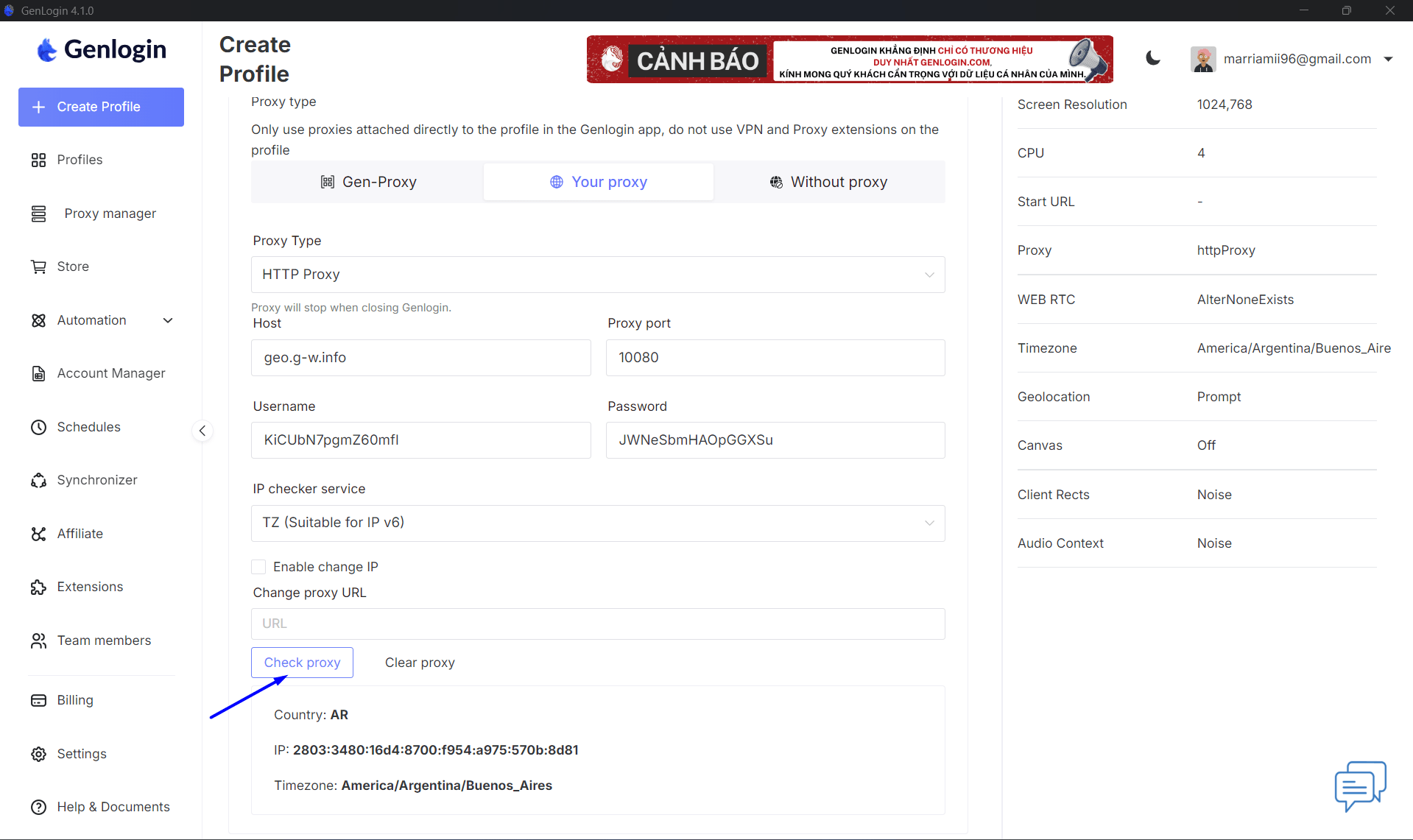
Task: Open Profiles in the sidebar
Action: click(80, 160)
